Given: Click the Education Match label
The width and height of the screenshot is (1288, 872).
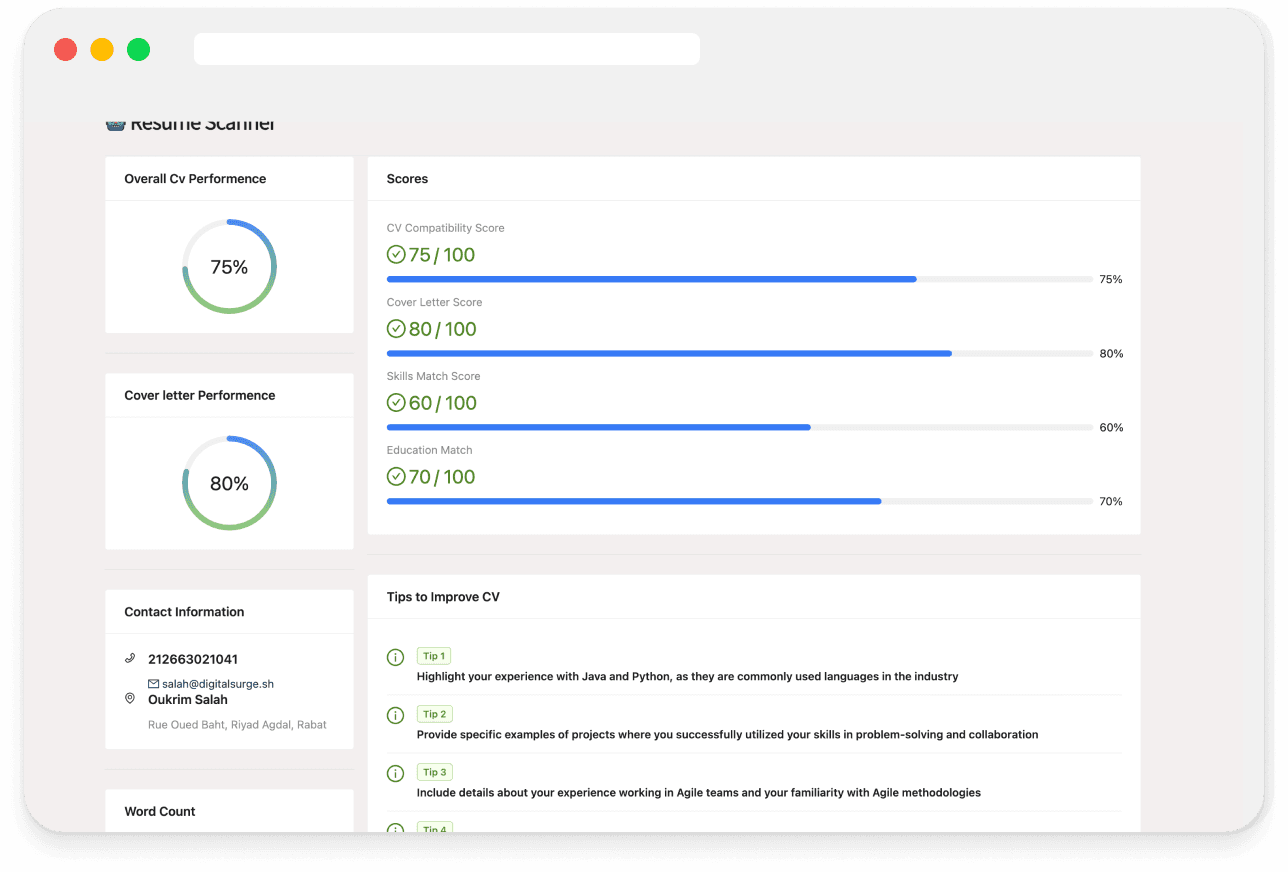Looking at the screenshot, I should 430,450.
